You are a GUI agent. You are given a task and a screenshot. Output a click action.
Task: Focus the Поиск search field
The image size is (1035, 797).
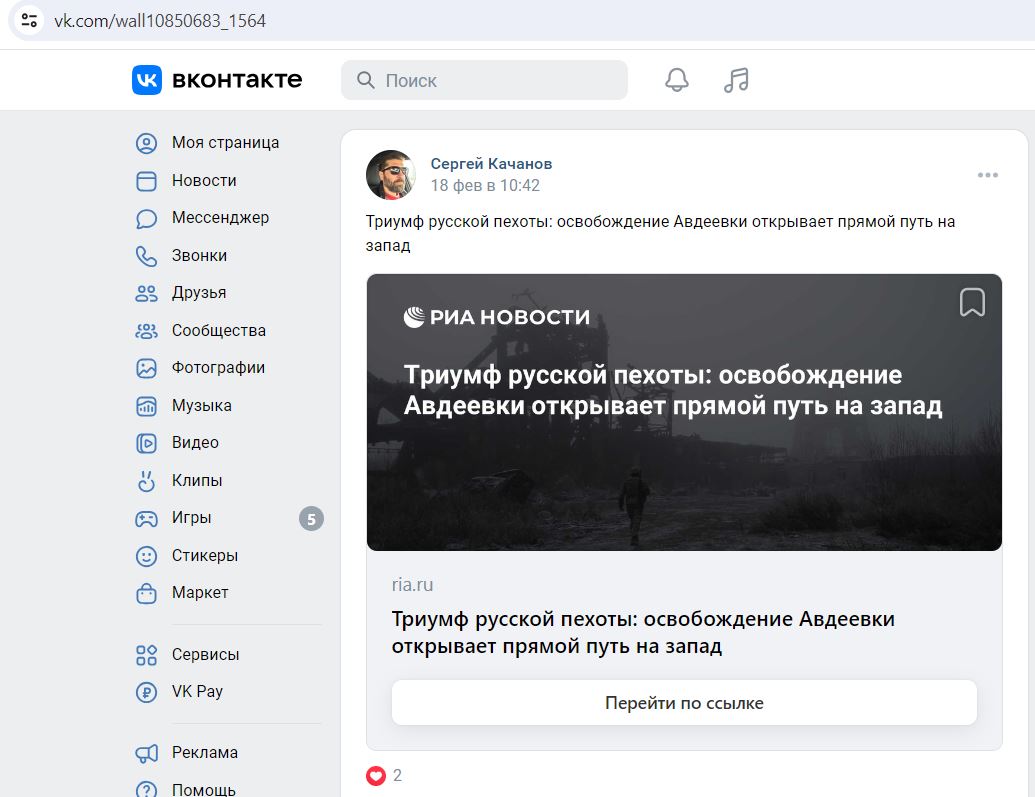[484, 80]
